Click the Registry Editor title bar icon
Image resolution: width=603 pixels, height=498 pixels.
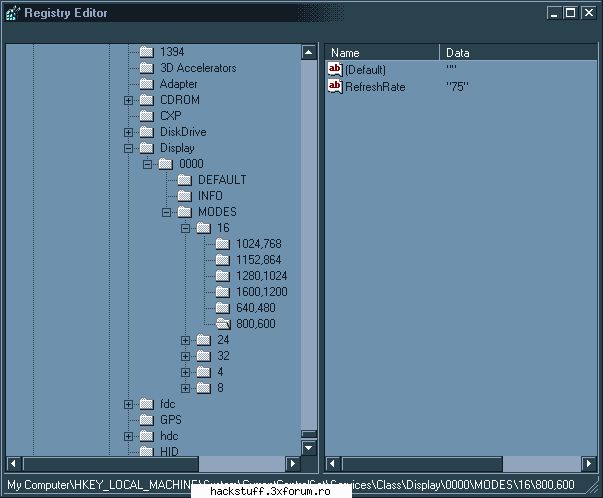(13, 13)
